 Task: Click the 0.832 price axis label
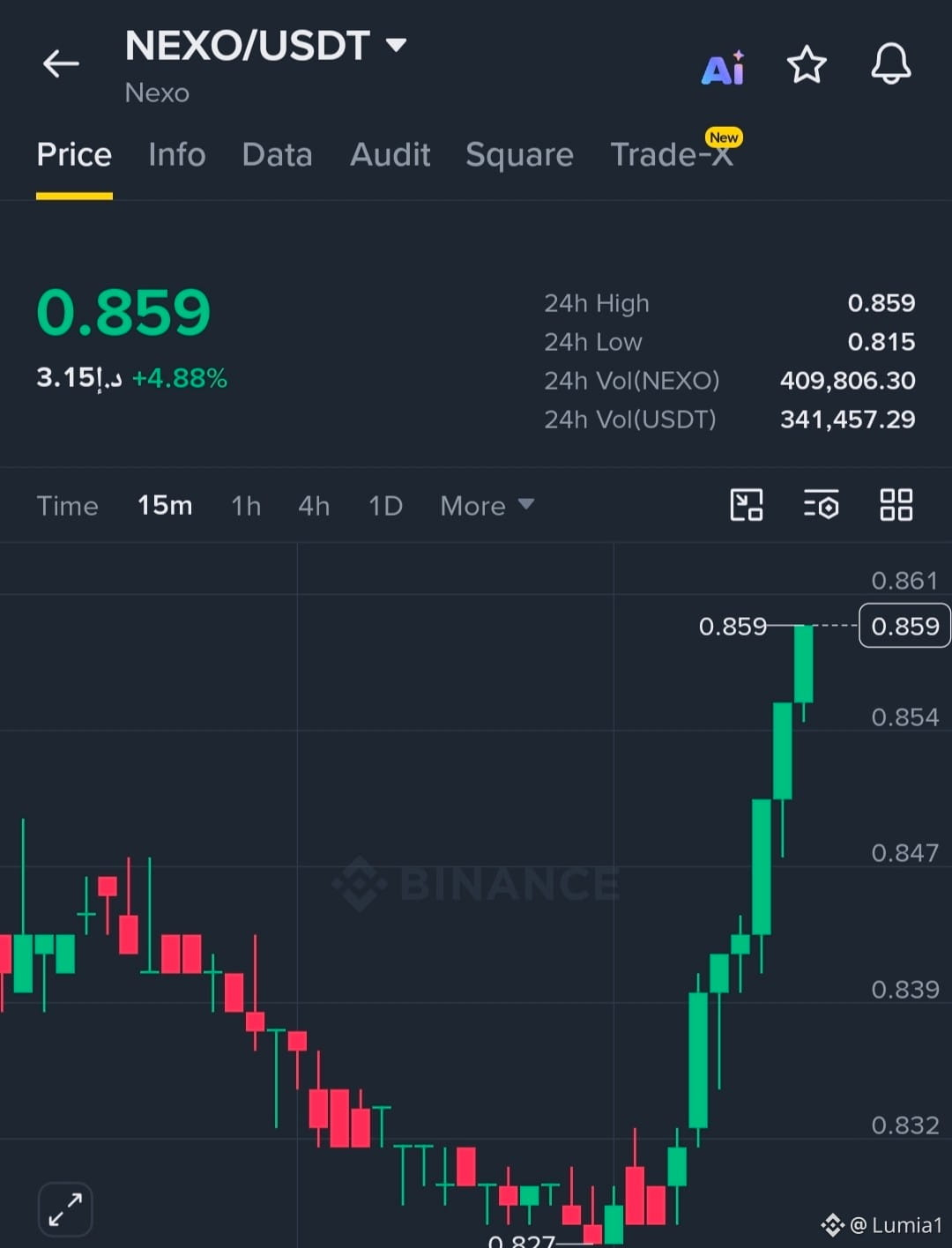coord(905,1125)
